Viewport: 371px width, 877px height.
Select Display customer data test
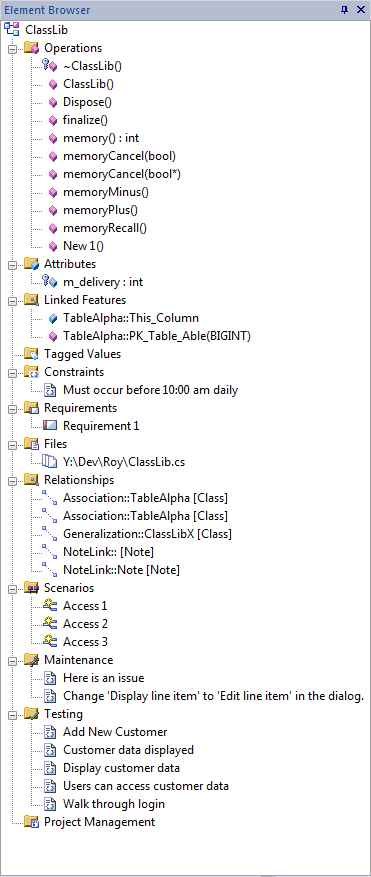[x=121, y=767]
